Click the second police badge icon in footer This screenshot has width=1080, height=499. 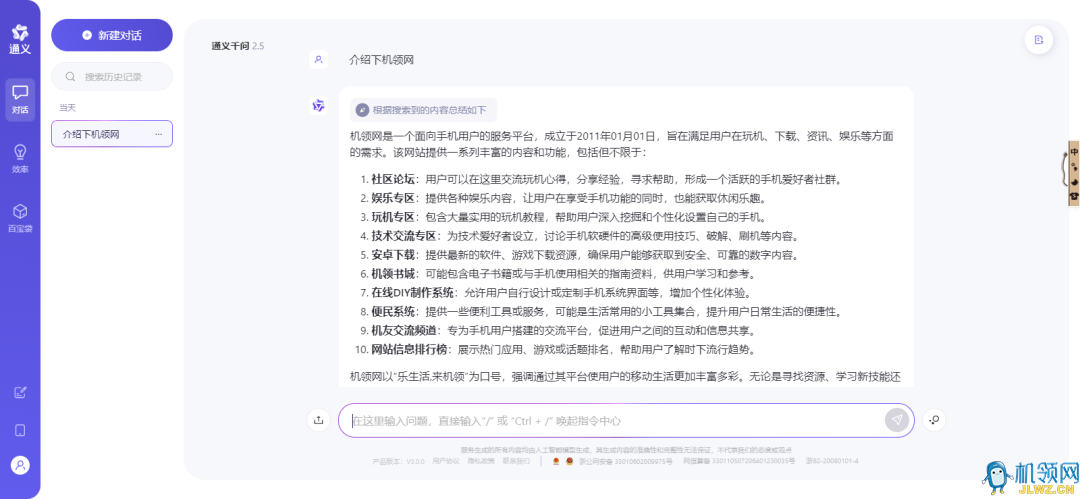point(569,460)
